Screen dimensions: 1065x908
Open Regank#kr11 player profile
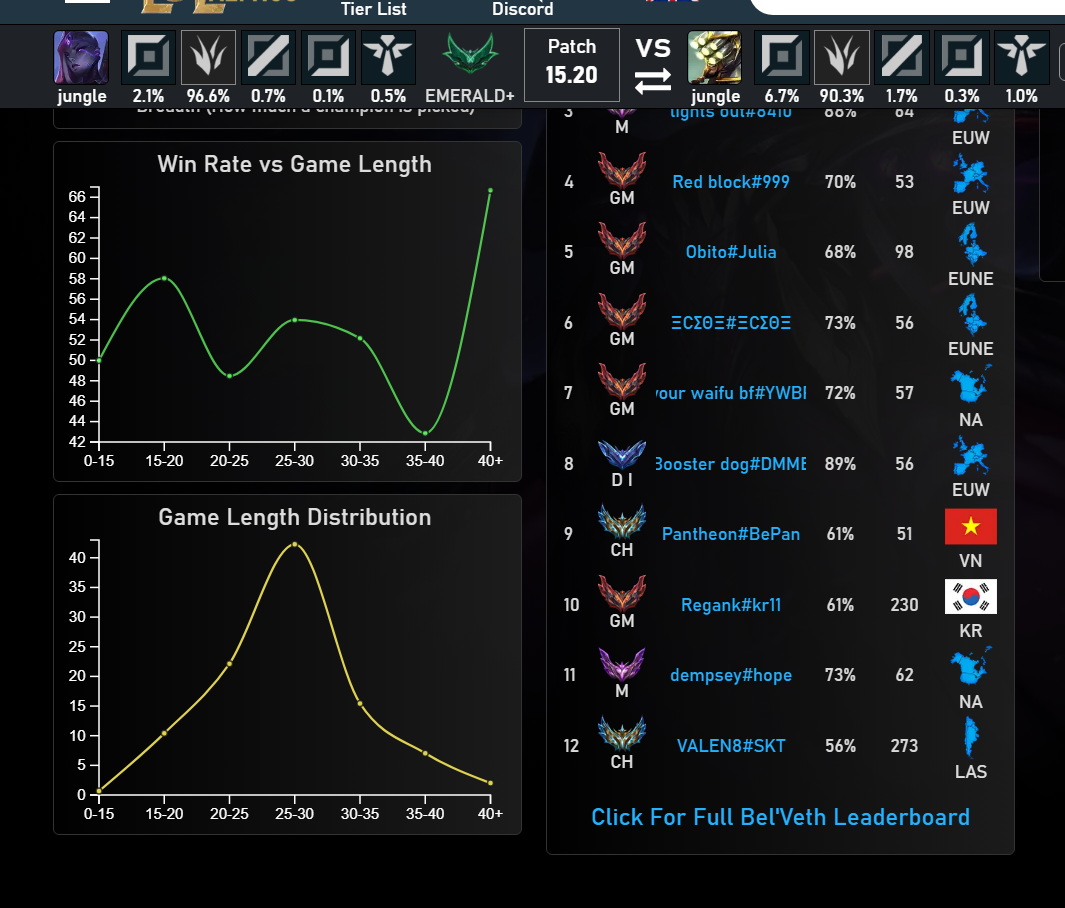tap(731, 604)
